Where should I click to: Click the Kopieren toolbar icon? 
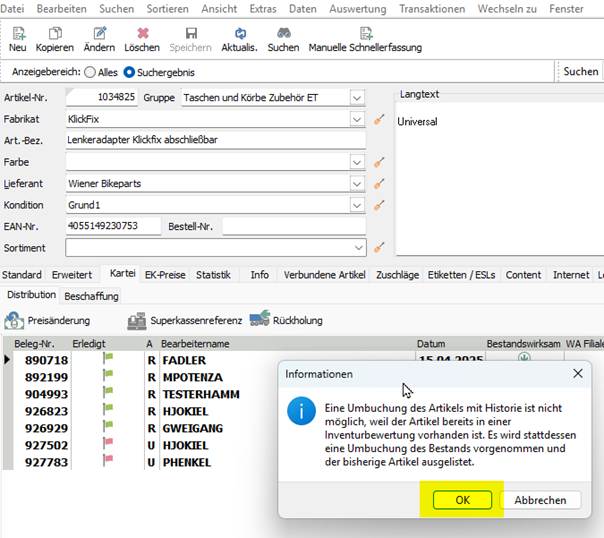click(x=54, y=34)
